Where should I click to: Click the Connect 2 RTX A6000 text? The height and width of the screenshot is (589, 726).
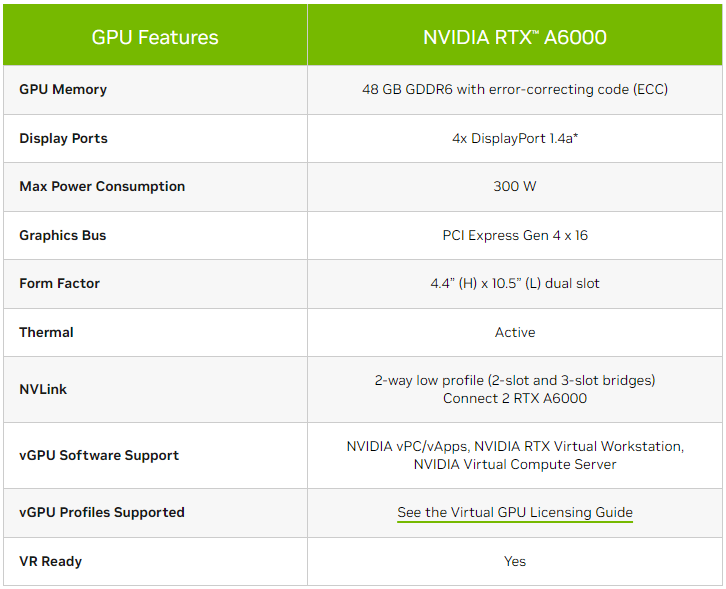coord(515,399)
